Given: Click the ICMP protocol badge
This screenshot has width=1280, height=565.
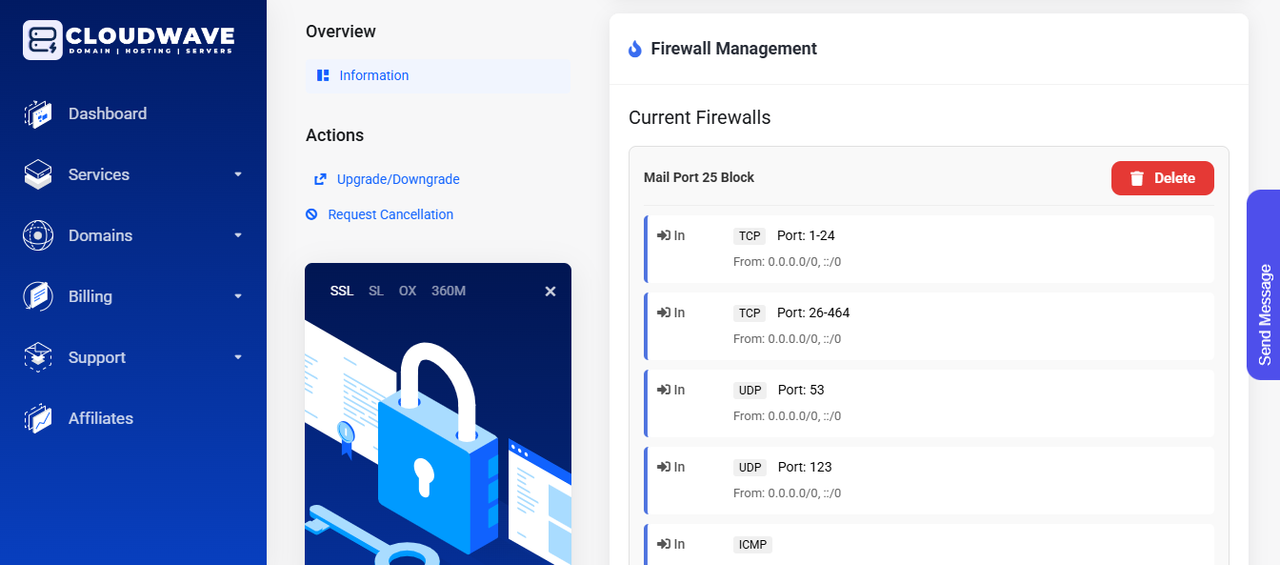Looking at the screenshot, I should pyautogui.click(x=753, y=544).
